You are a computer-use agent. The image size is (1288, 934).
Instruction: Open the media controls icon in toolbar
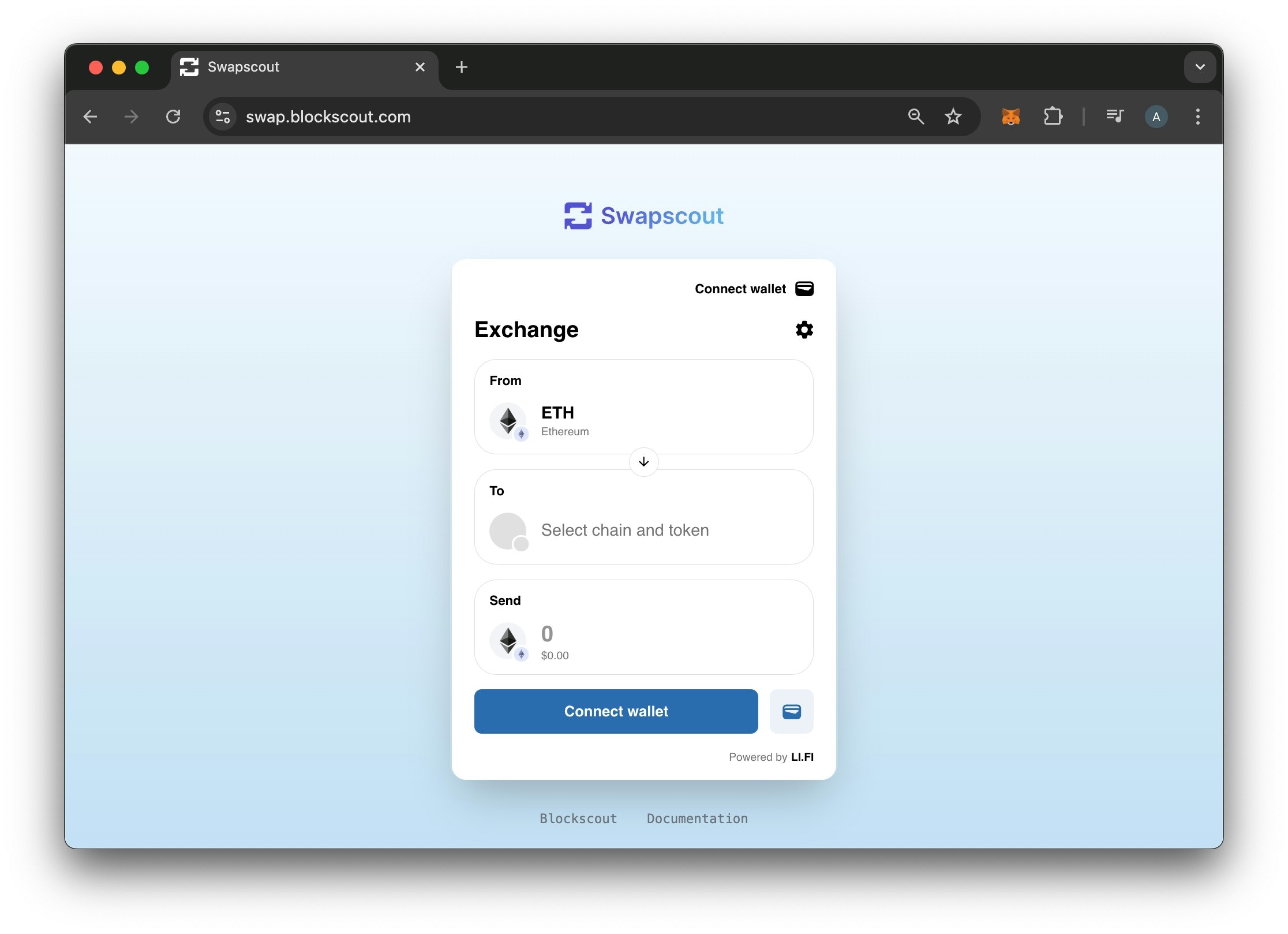(x=1115, y=117)
